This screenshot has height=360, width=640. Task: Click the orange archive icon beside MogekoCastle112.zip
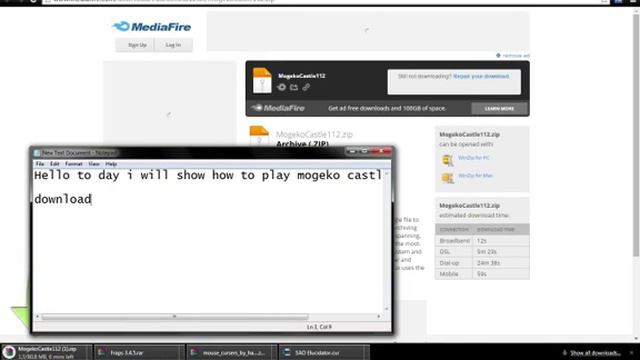259,136
